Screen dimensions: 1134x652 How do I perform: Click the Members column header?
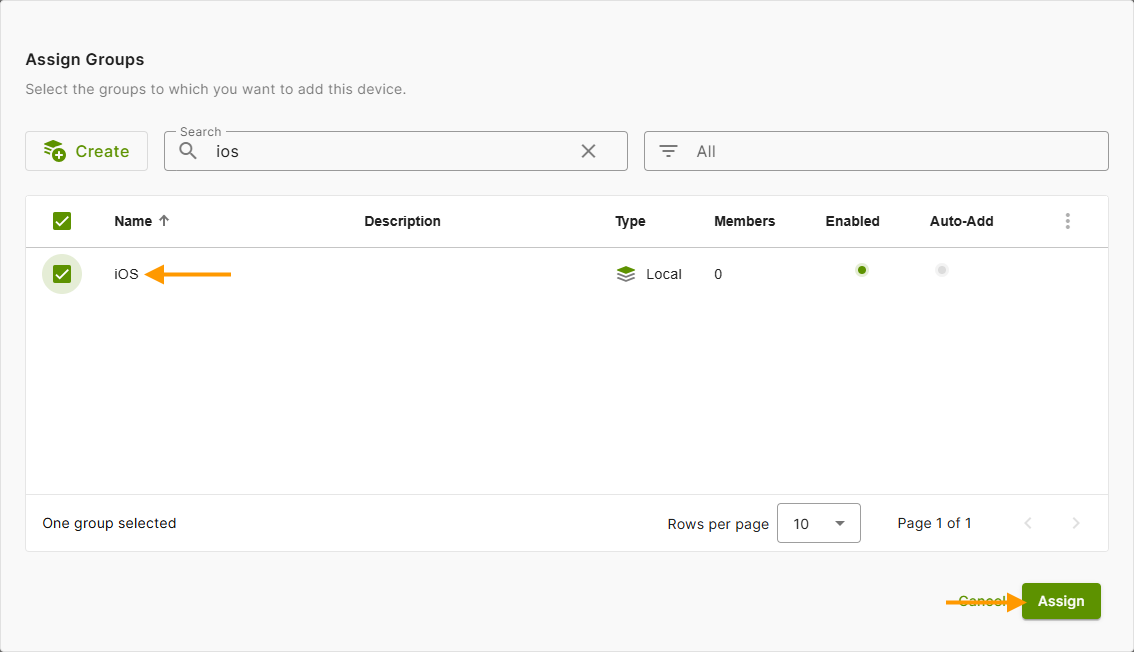click(744, 221)
